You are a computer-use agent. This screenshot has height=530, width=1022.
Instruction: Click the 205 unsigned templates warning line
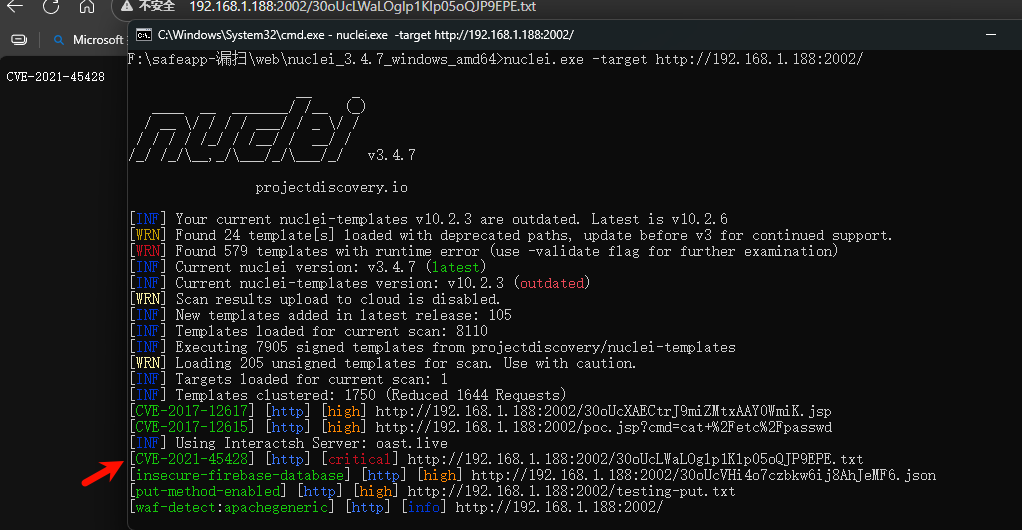pyautogui.click(x=383, y=363)
